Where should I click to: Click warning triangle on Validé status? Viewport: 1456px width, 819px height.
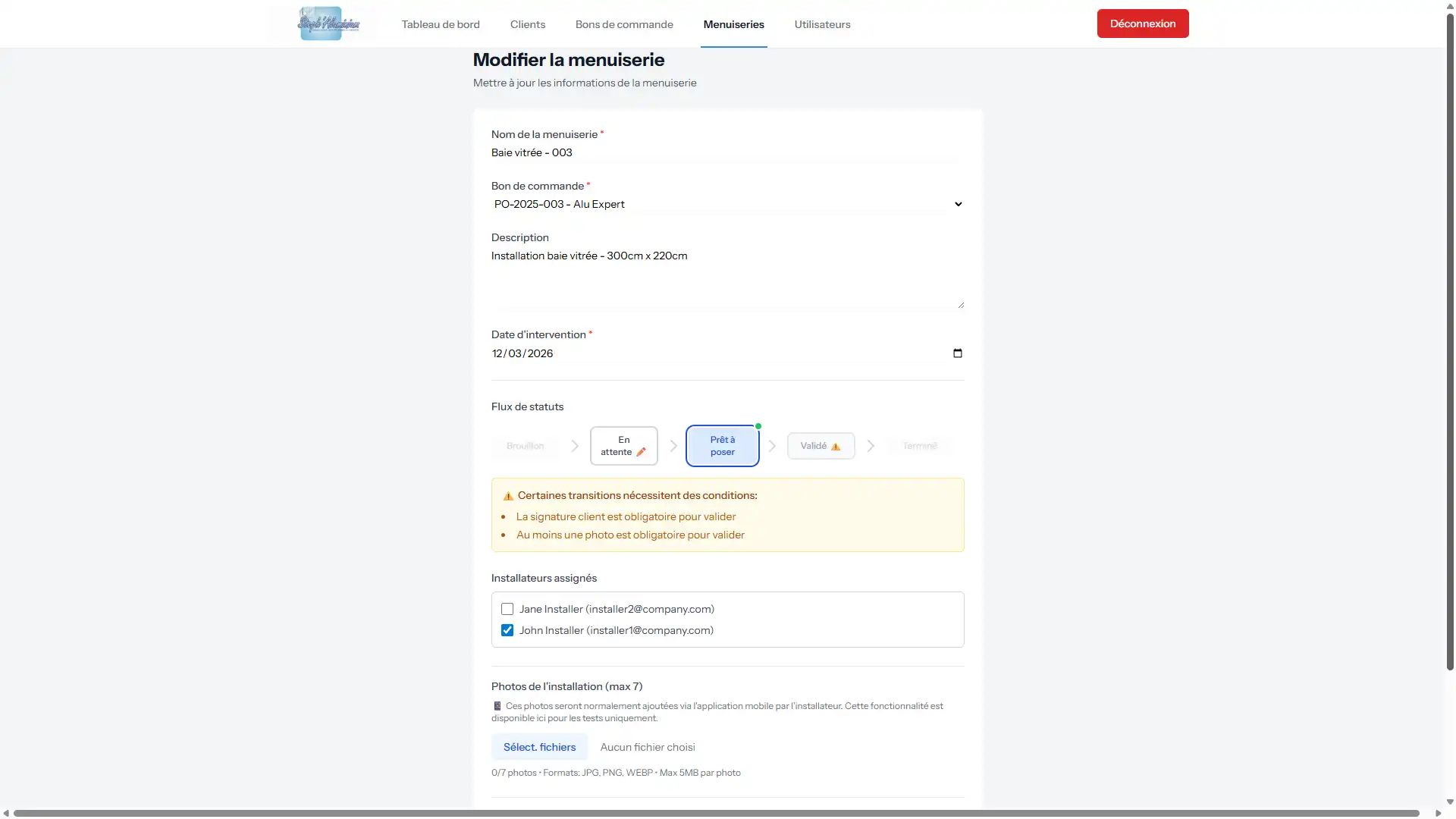pos(836,447)
